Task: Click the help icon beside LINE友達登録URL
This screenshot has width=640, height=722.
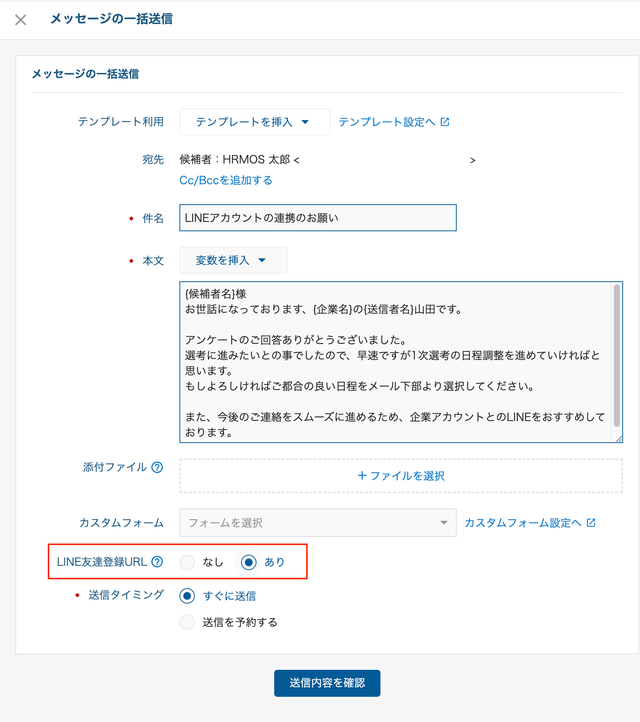Action: point(156,562)
